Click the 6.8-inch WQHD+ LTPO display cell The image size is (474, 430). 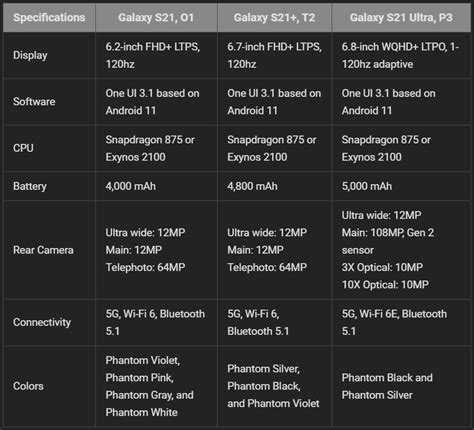click(x=400, y=55)
